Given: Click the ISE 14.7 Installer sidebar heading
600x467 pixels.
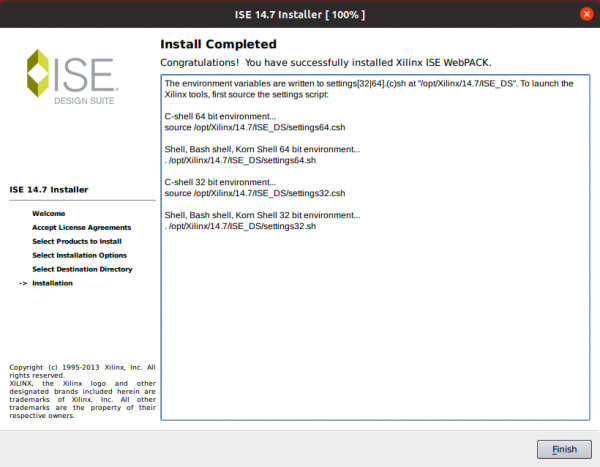Looking at the screenshot, I should (x=49, y=189).
